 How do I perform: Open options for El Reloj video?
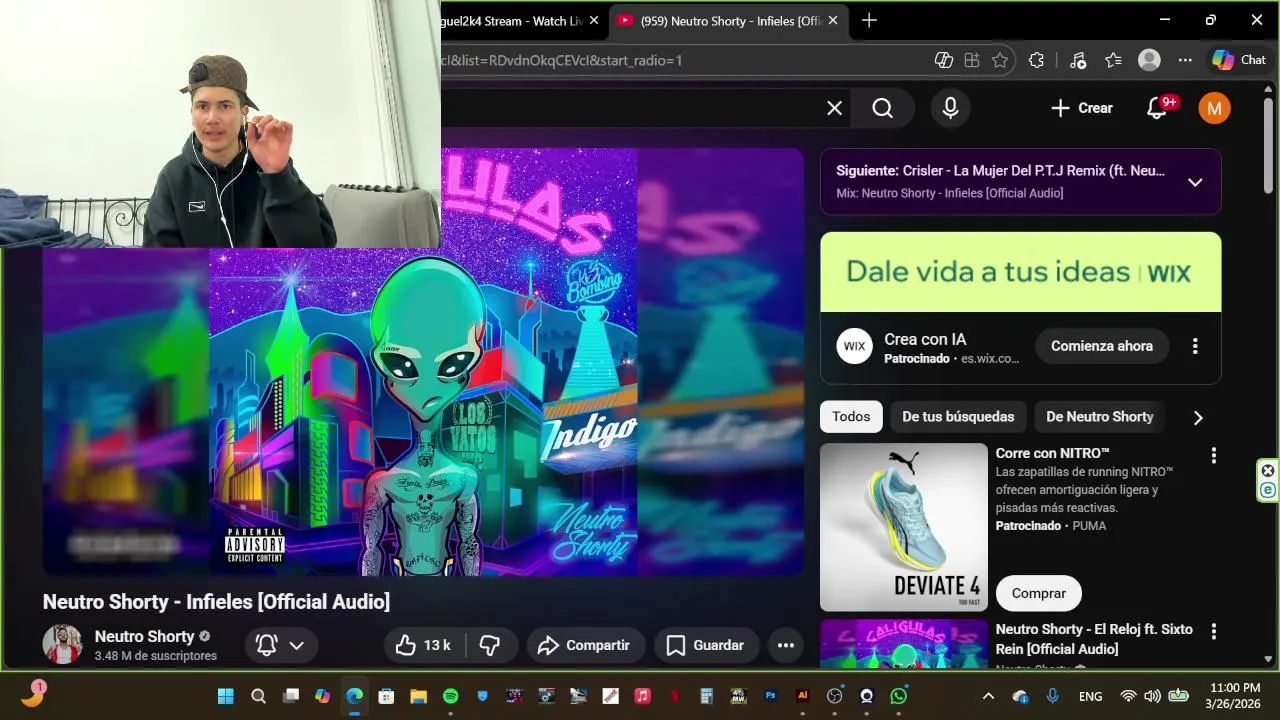point(1213,632)
